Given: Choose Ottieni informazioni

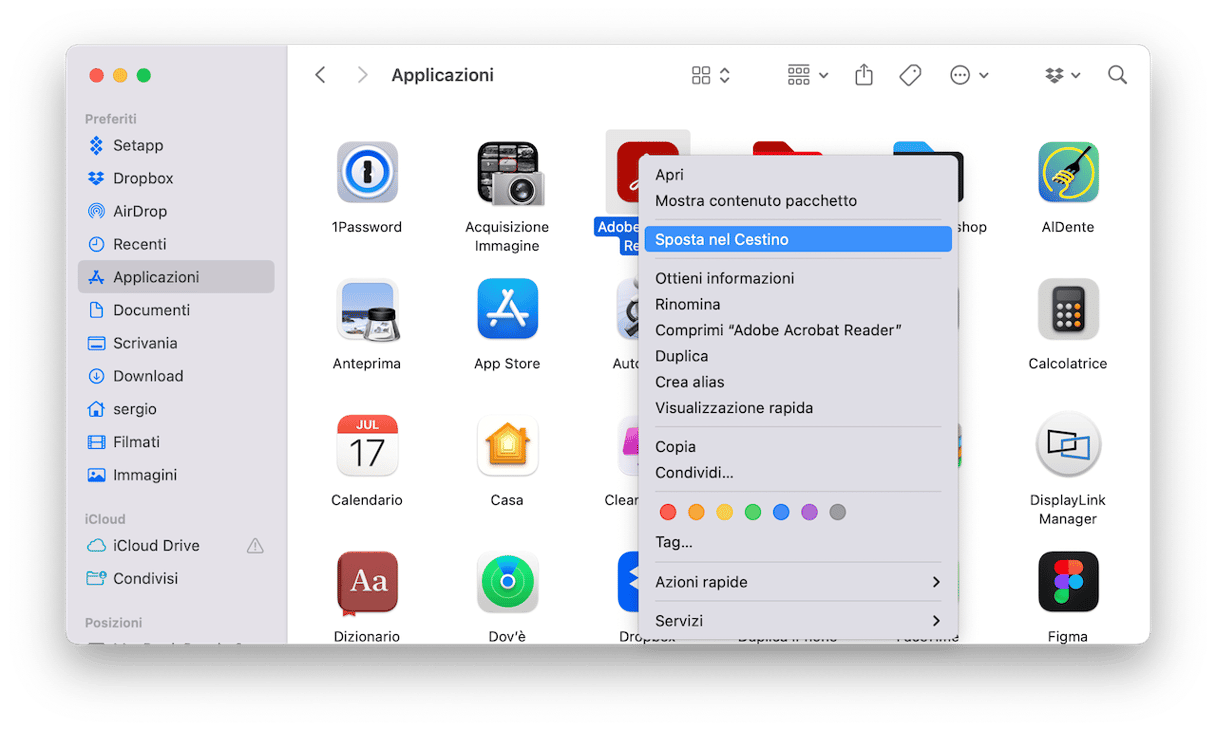Looking at the screenshot, I should coord(798,278).
